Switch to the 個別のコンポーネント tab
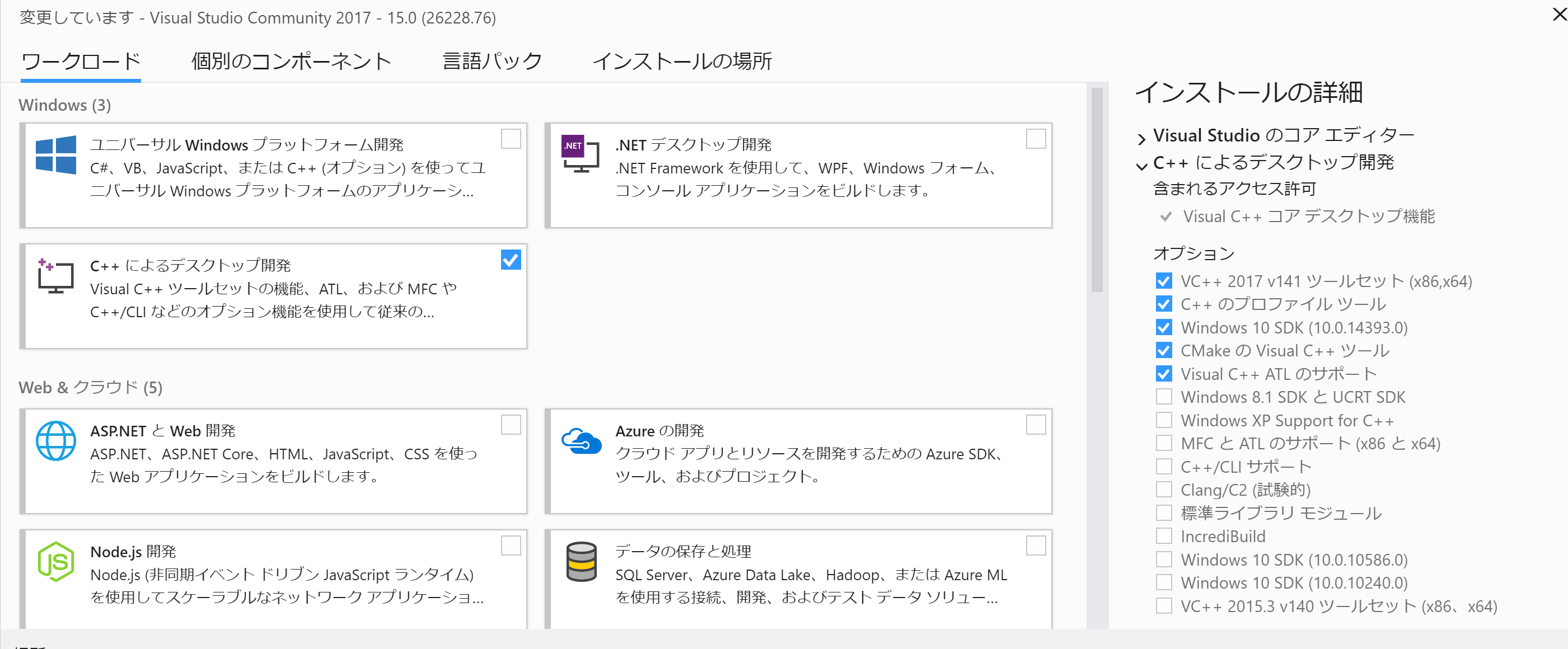 [x=291, y=62]
